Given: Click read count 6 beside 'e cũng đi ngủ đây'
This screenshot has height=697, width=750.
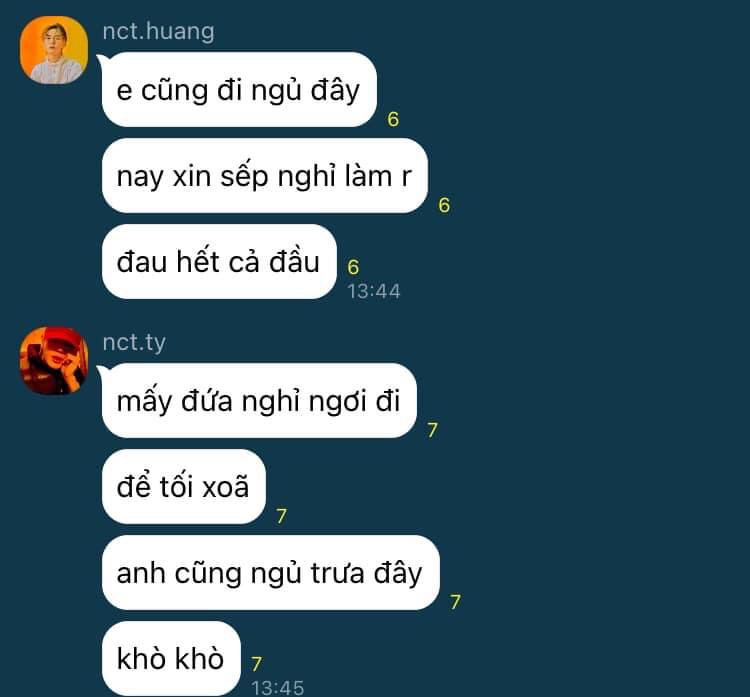Looking at the screenshot, I should (393, 119).
